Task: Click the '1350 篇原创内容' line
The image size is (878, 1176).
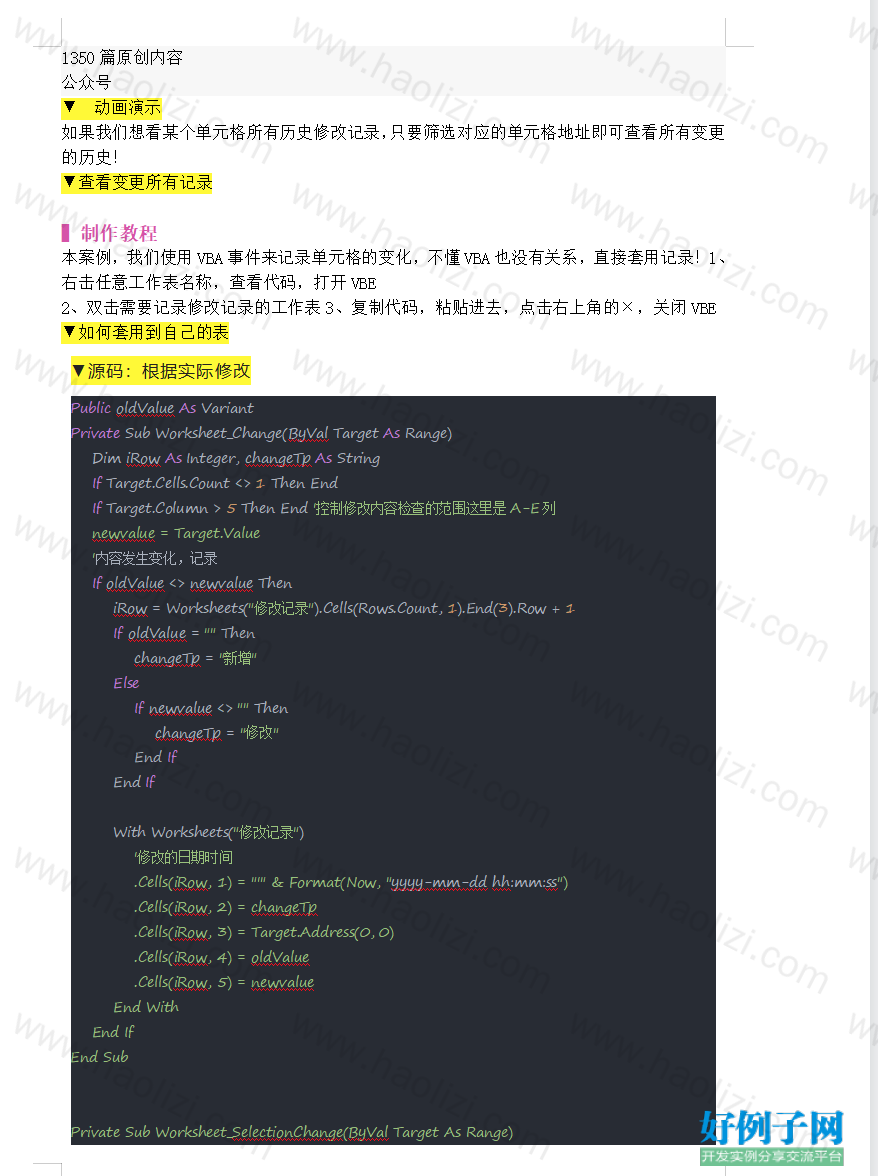Action: coord(122,58)
